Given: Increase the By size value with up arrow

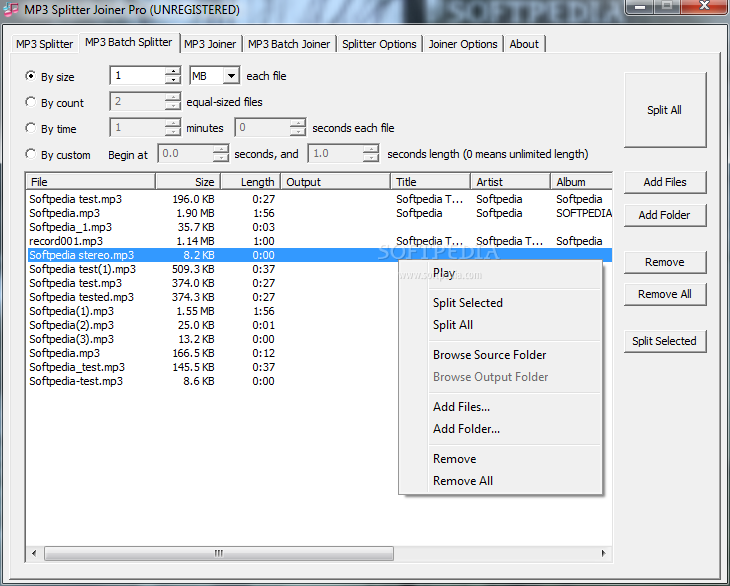Looking at the screenshot, I should tap(173, 71).
